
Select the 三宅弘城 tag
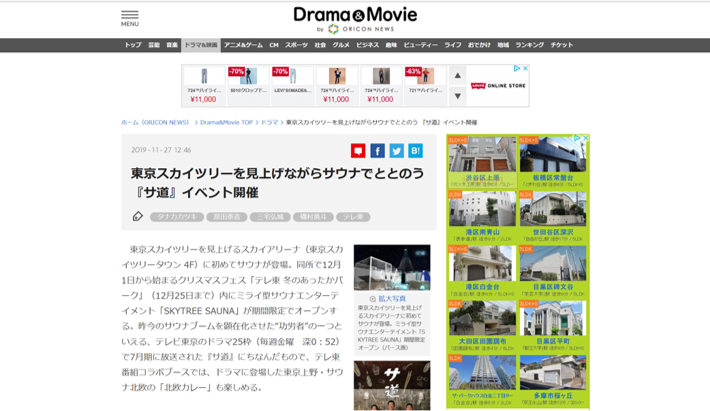point(270,217)
